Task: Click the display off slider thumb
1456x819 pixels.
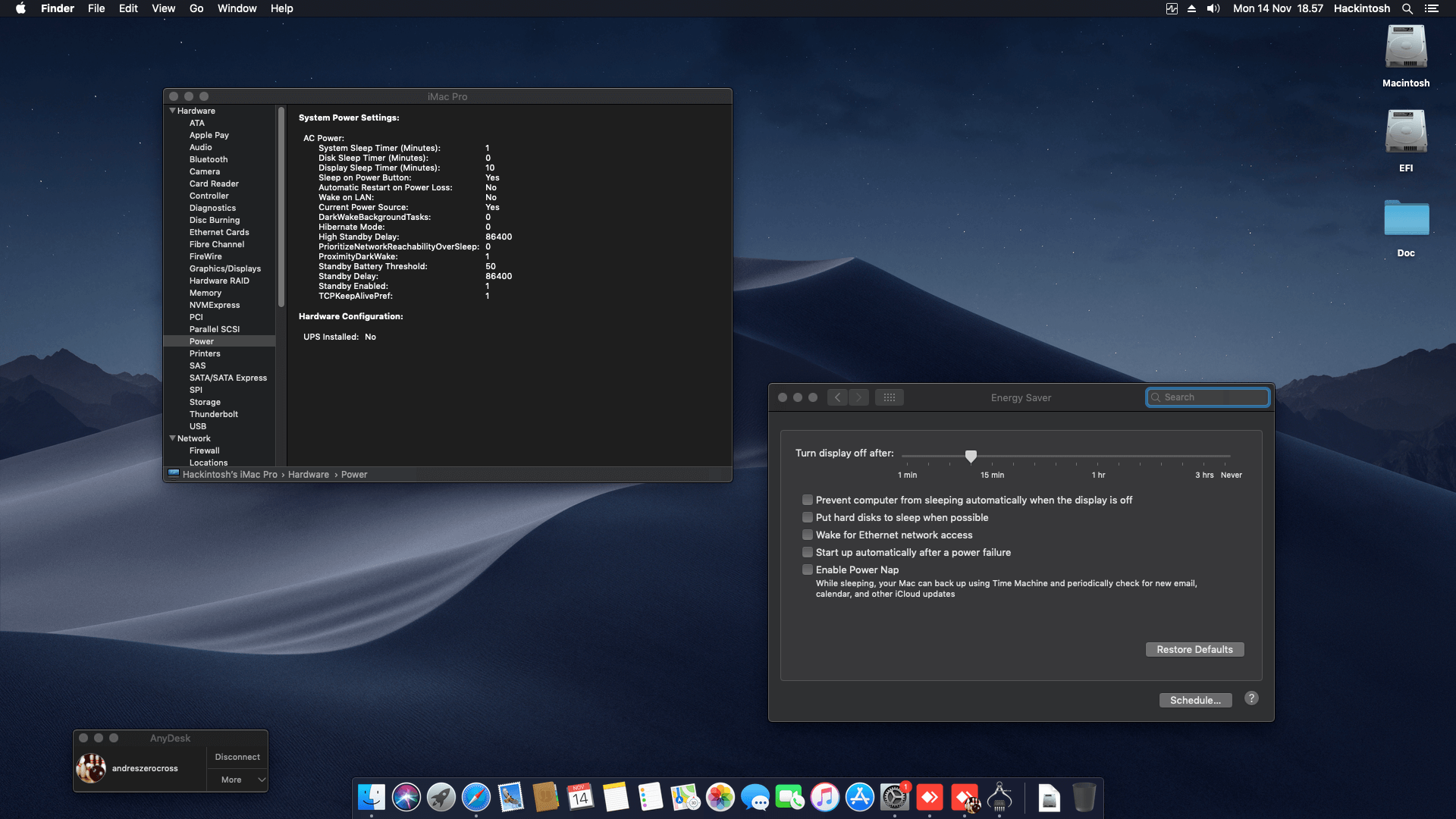Action: [971, 456]
